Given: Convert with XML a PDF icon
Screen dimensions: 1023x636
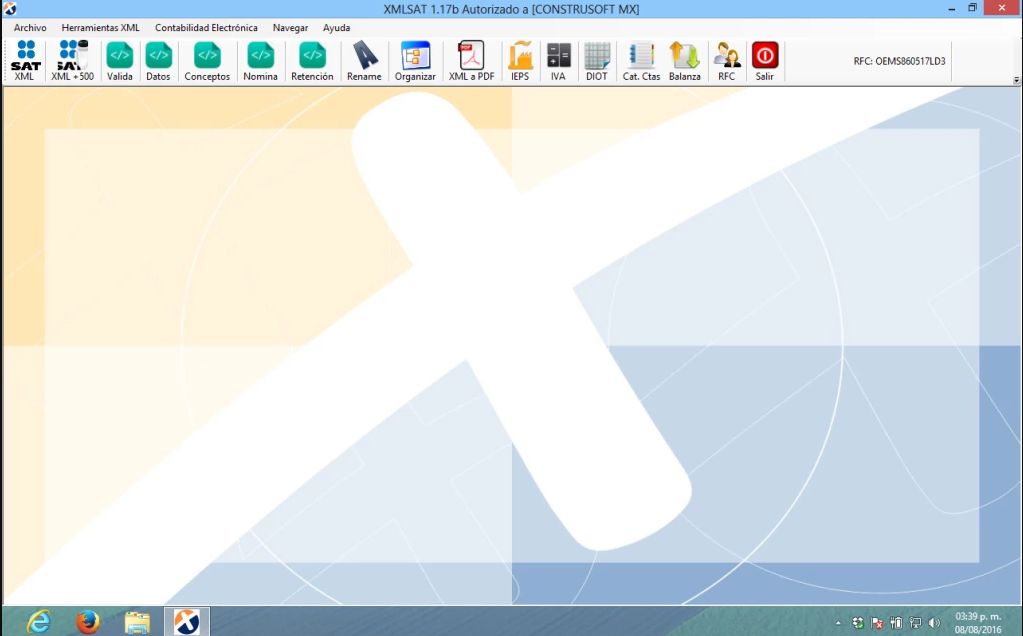Looking at the screenshot, I should pos(471,61).
